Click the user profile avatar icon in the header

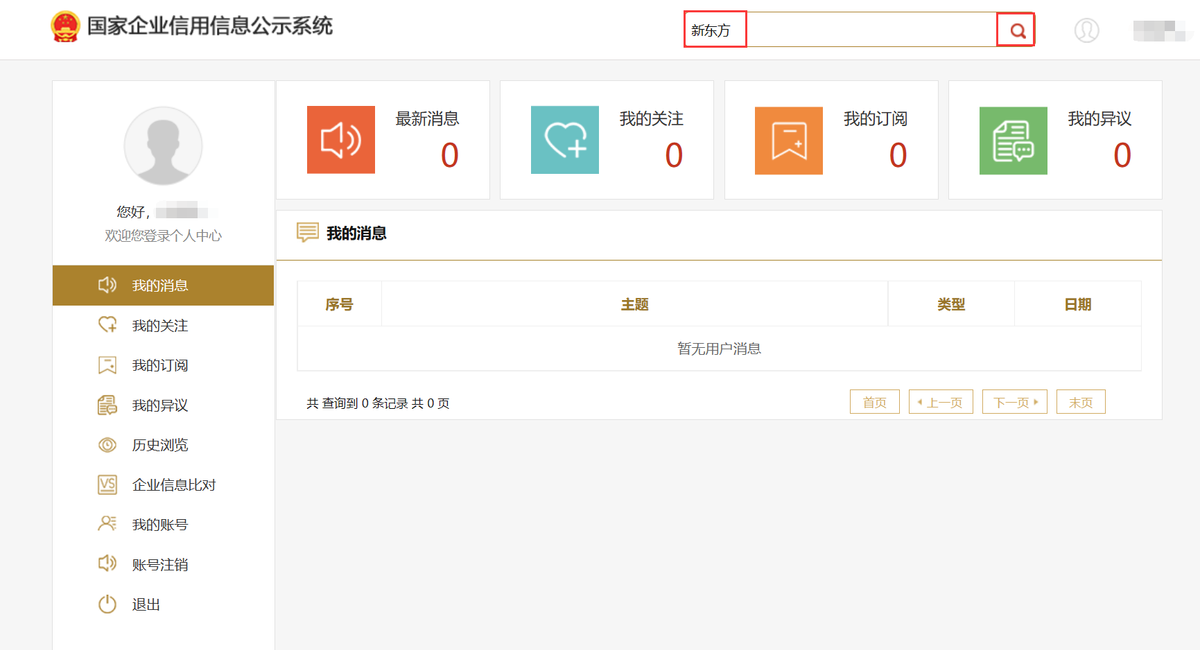pyautogui.click(x=1087, y=30)
